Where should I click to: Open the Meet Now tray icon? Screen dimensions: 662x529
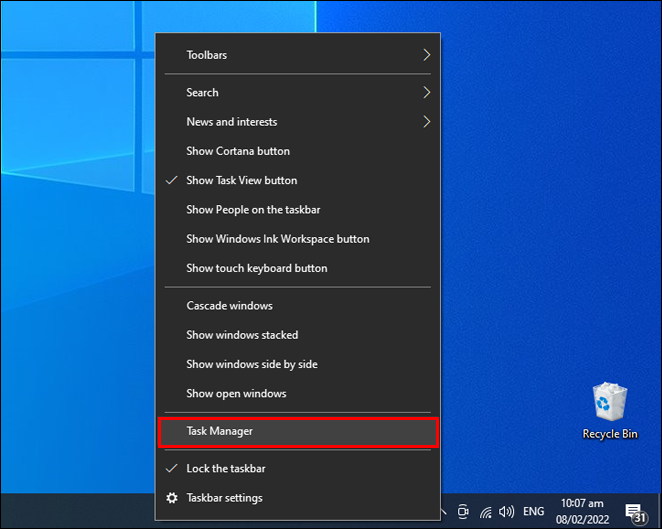463,512
